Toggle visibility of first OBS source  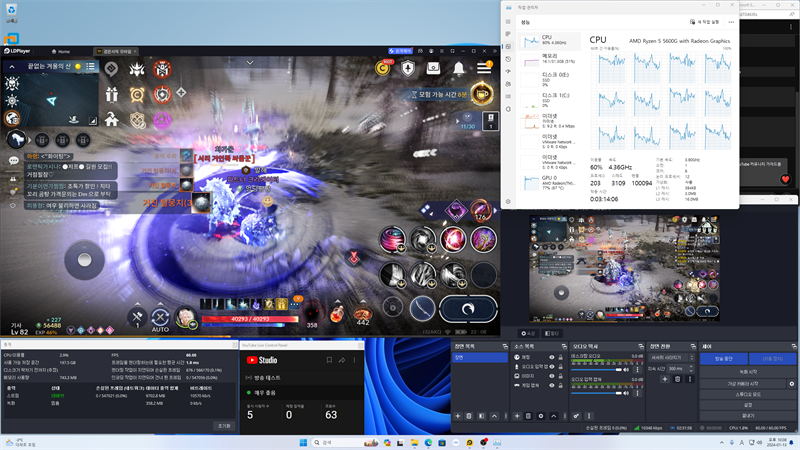pos(552,357)
